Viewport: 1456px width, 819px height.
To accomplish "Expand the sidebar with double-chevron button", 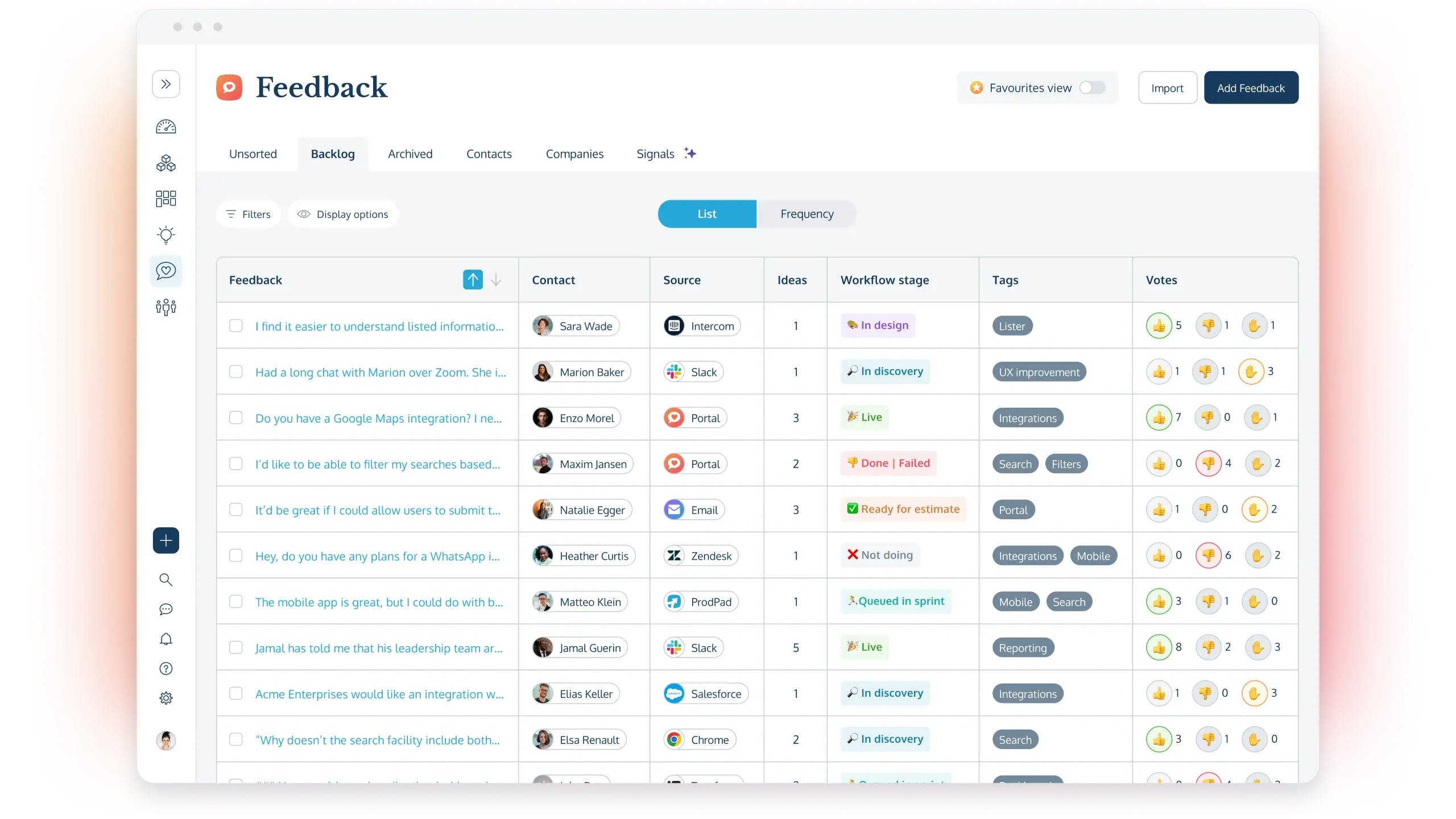I will pos(166,84).
